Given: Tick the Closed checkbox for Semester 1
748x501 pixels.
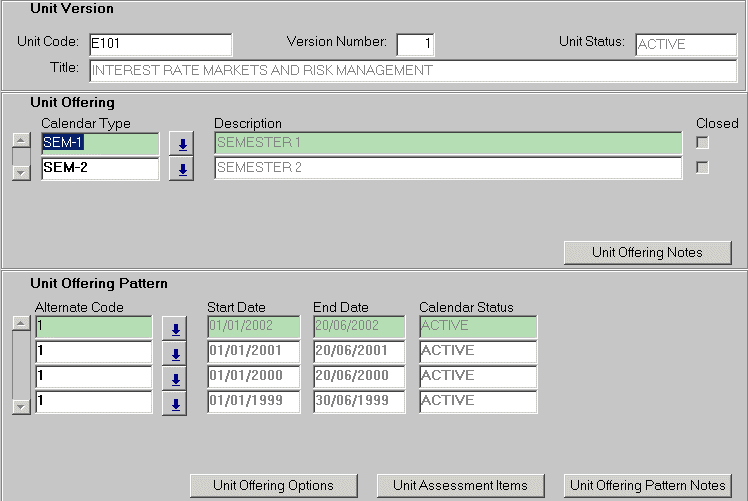Looking at the screenshot, I should pos(702,143).
